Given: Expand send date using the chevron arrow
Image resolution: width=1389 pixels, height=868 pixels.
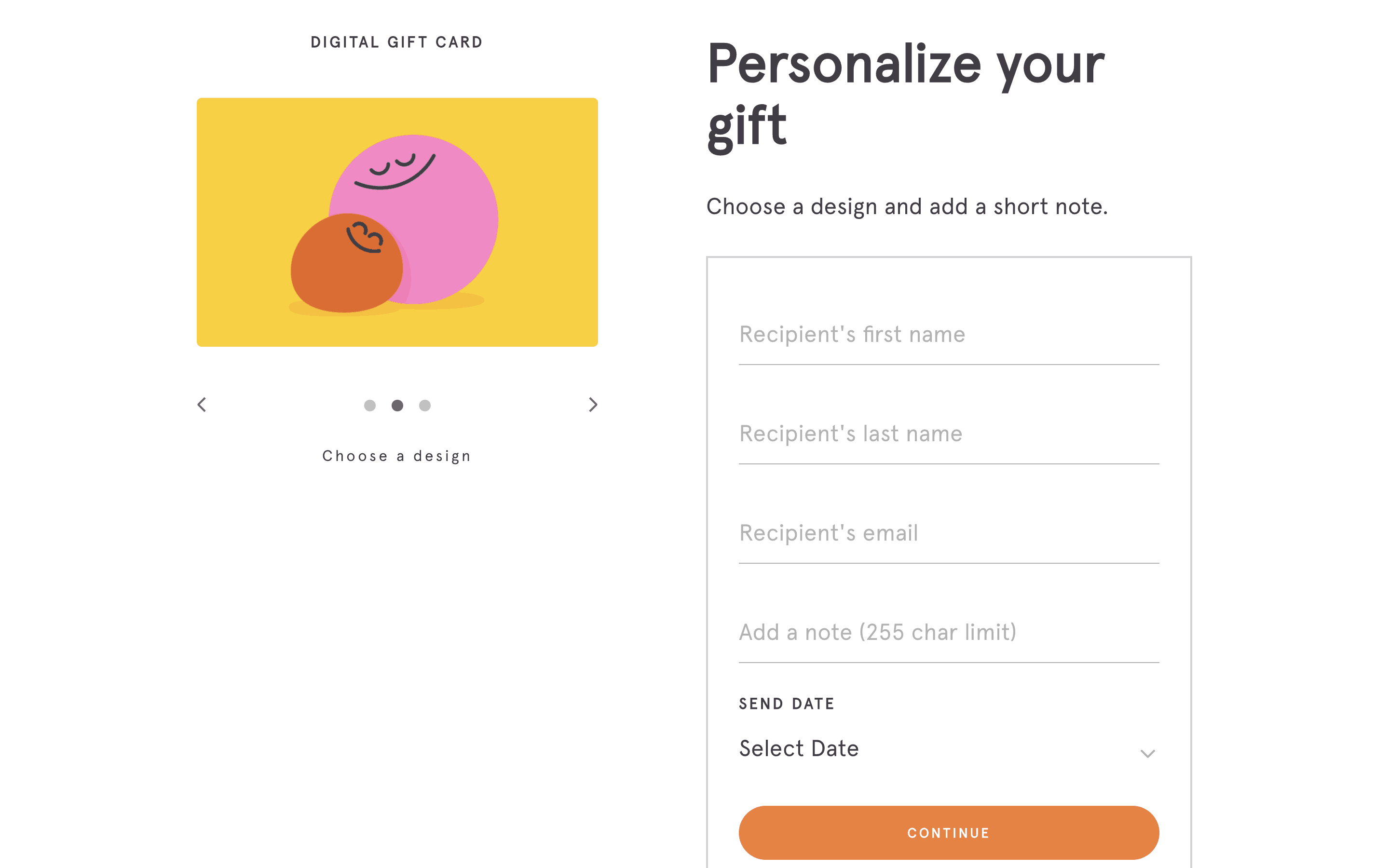Looking at the screenshot, I should point(1147,753).
